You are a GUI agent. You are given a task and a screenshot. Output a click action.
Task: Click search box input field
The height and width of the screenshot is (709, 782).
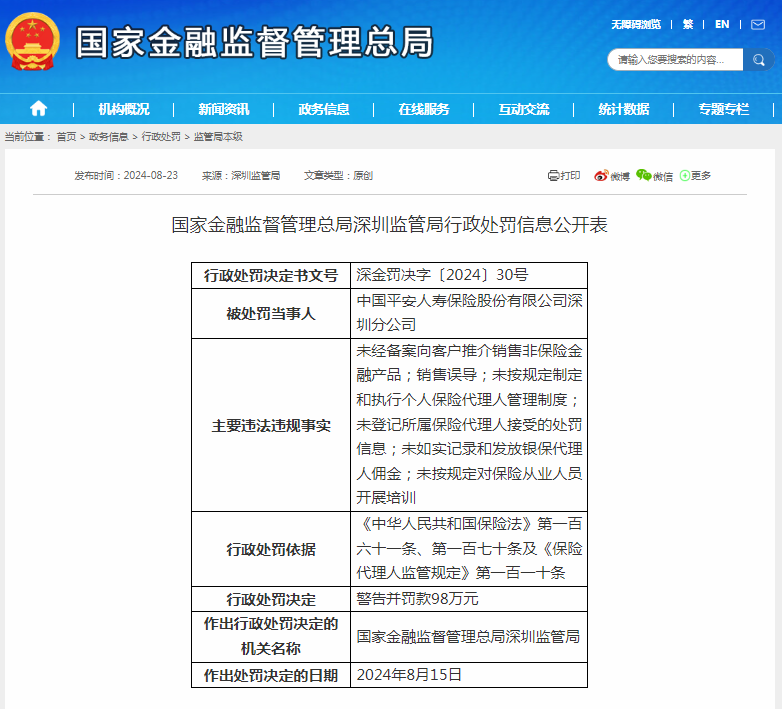click(675, 60)
